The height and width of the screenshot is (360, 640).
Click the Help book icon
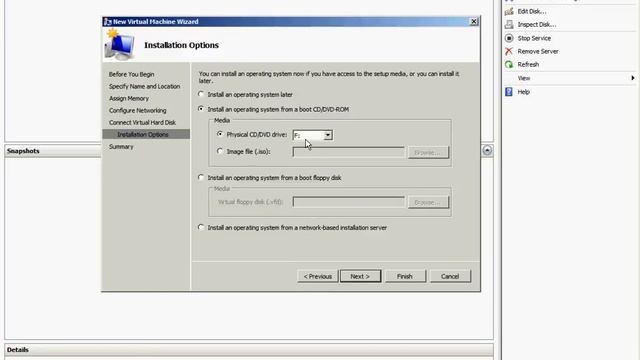pos(509,92)
